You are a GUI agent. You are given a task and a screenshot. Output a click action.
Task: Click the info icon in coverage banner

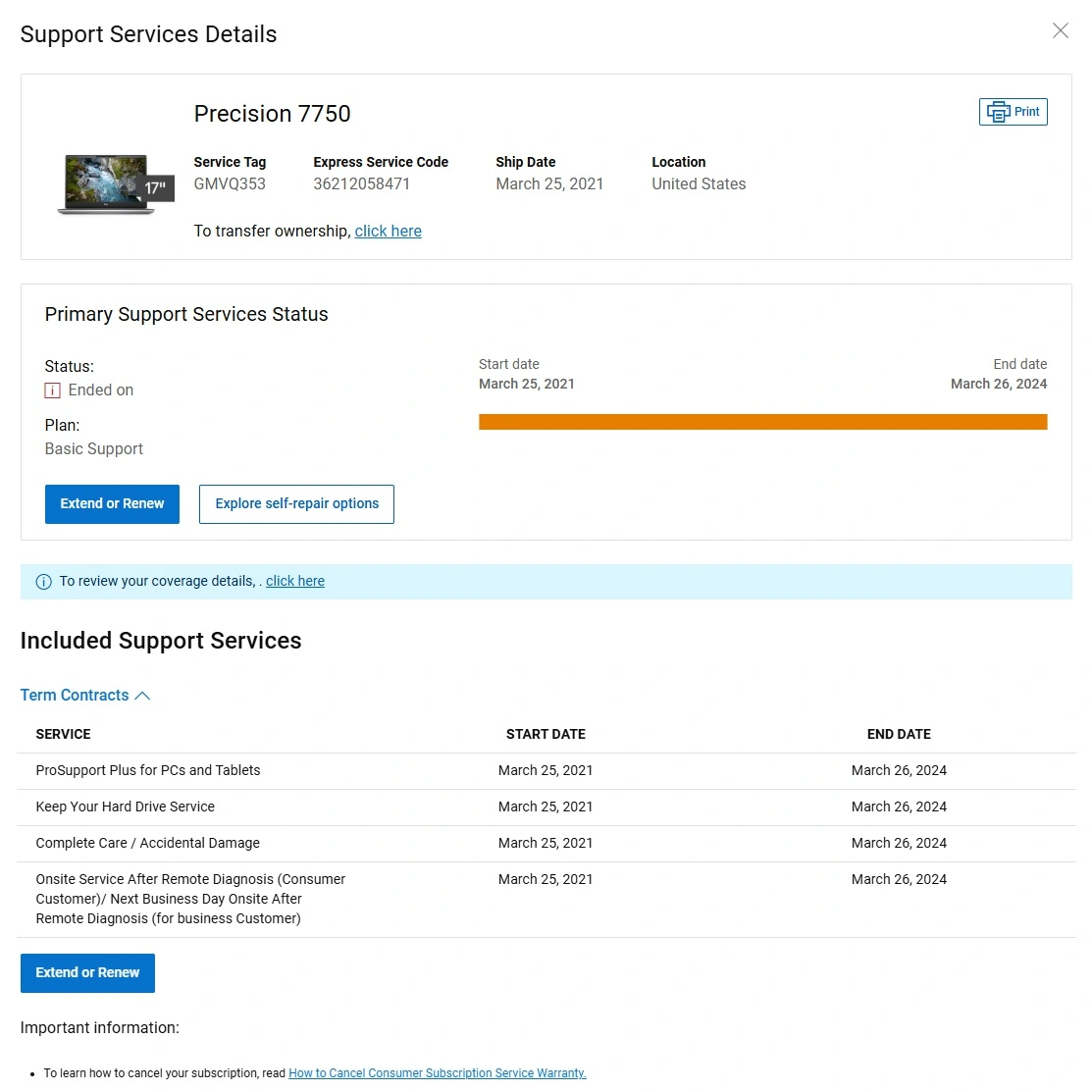[43, 582]
